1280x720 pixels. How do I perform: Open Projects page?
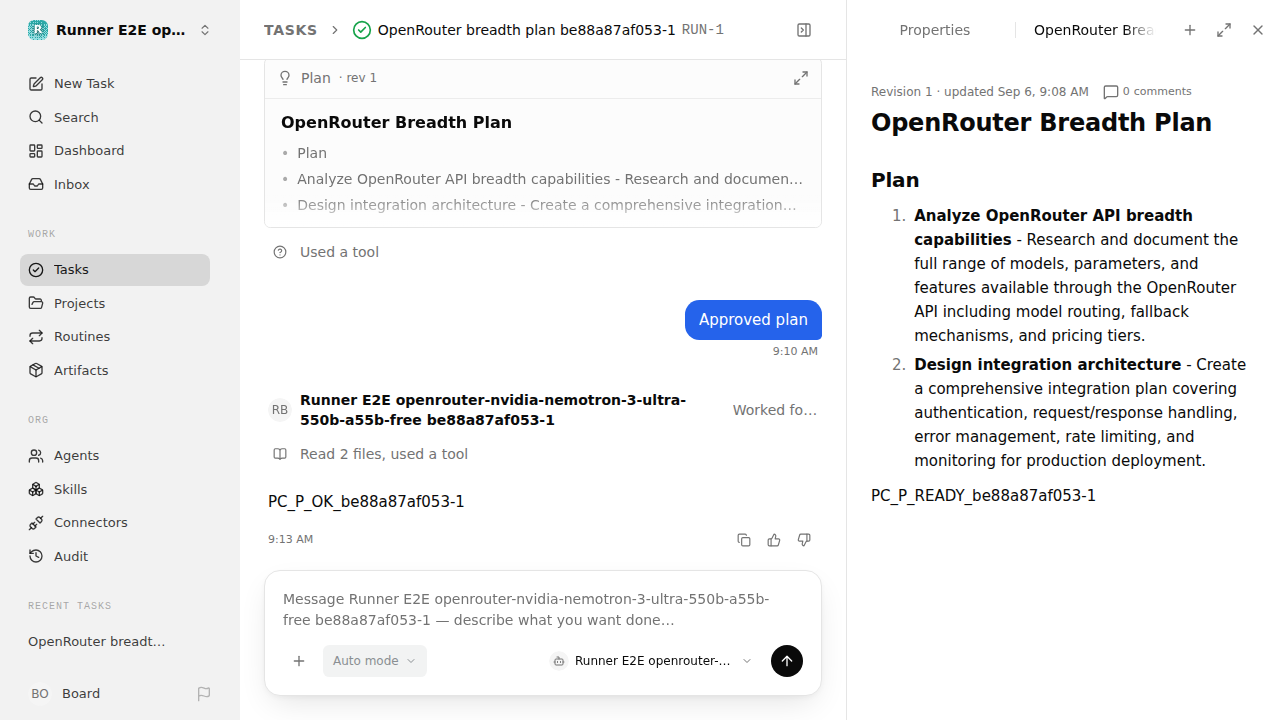tap(115, 303)
